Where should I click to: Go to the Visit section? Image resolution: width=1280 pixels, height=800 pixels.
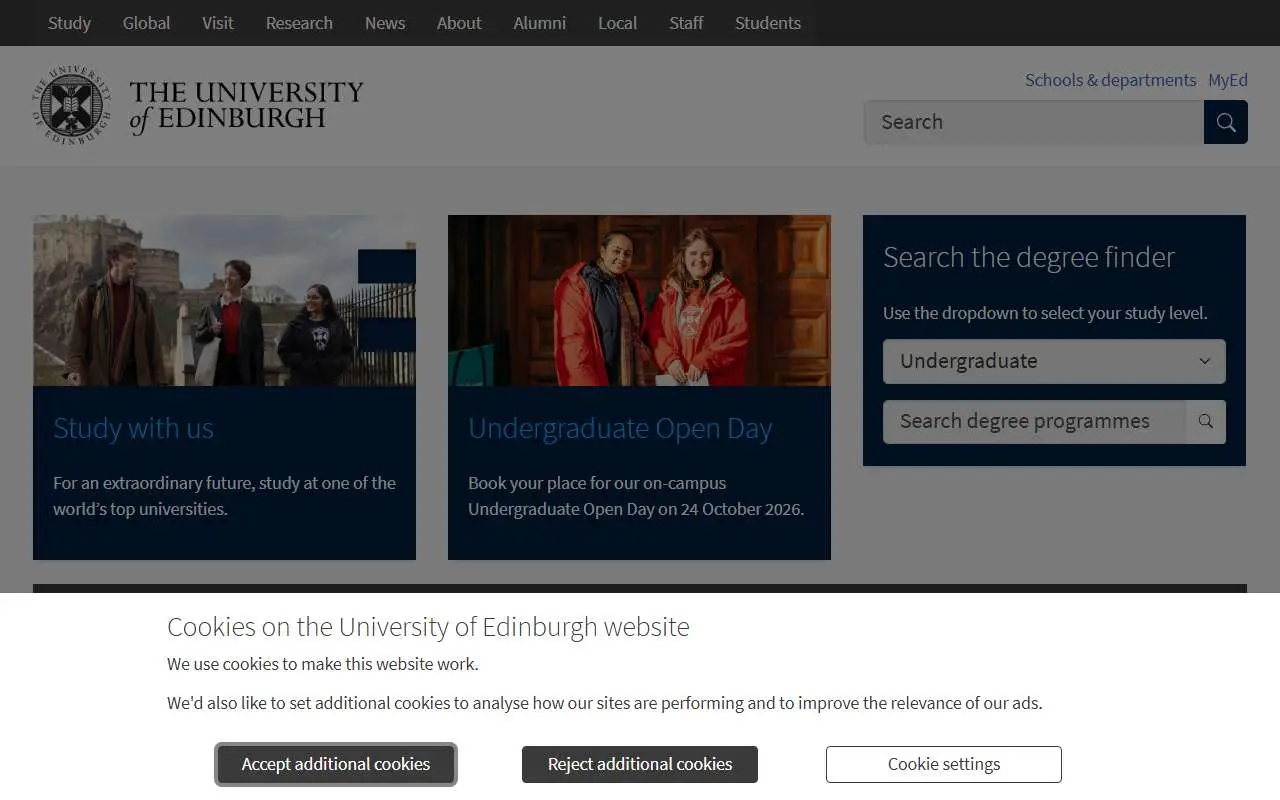(x=218, y=23)
